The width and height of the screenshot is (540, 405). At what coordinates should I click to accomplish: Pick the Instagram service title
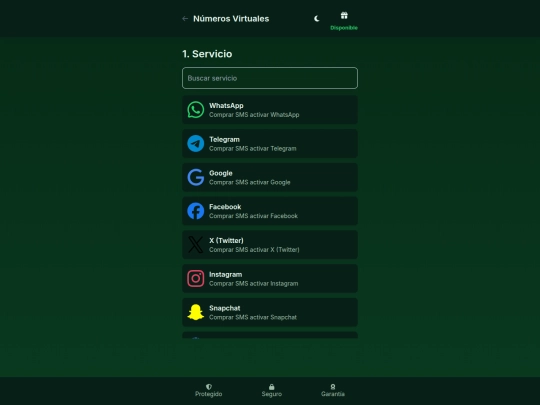pos(226,274)
